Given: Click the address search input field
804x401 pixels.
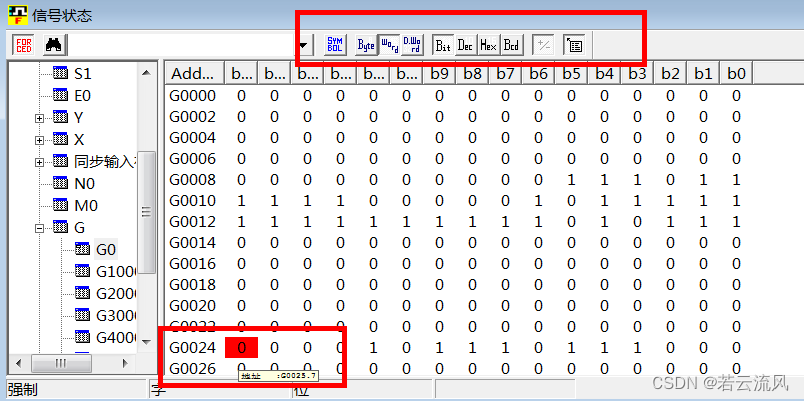Looking at the screenshot, I should pyautogui.click(x=182, y=45).
